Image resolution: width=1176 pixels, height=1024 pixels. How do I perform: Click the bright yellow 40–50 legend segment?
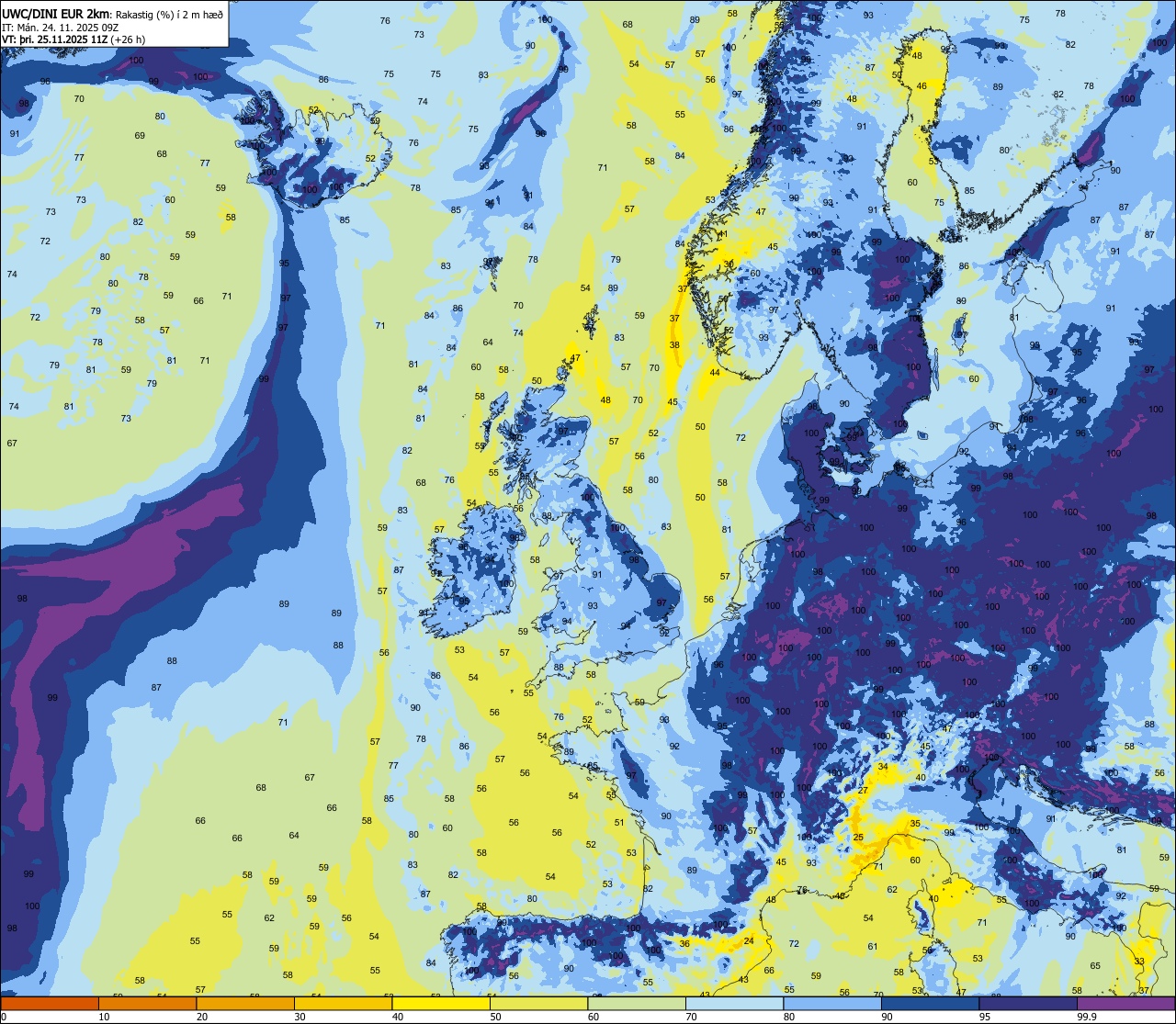point(441,1003)
